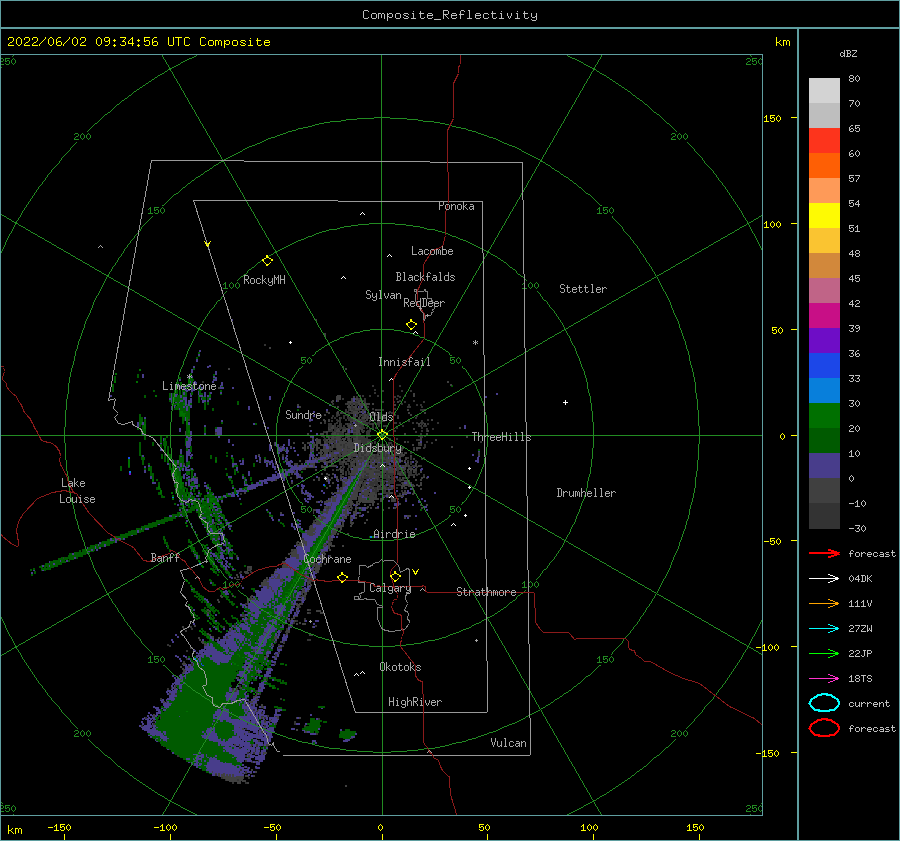Click the Calgary city label

point(390,588)
